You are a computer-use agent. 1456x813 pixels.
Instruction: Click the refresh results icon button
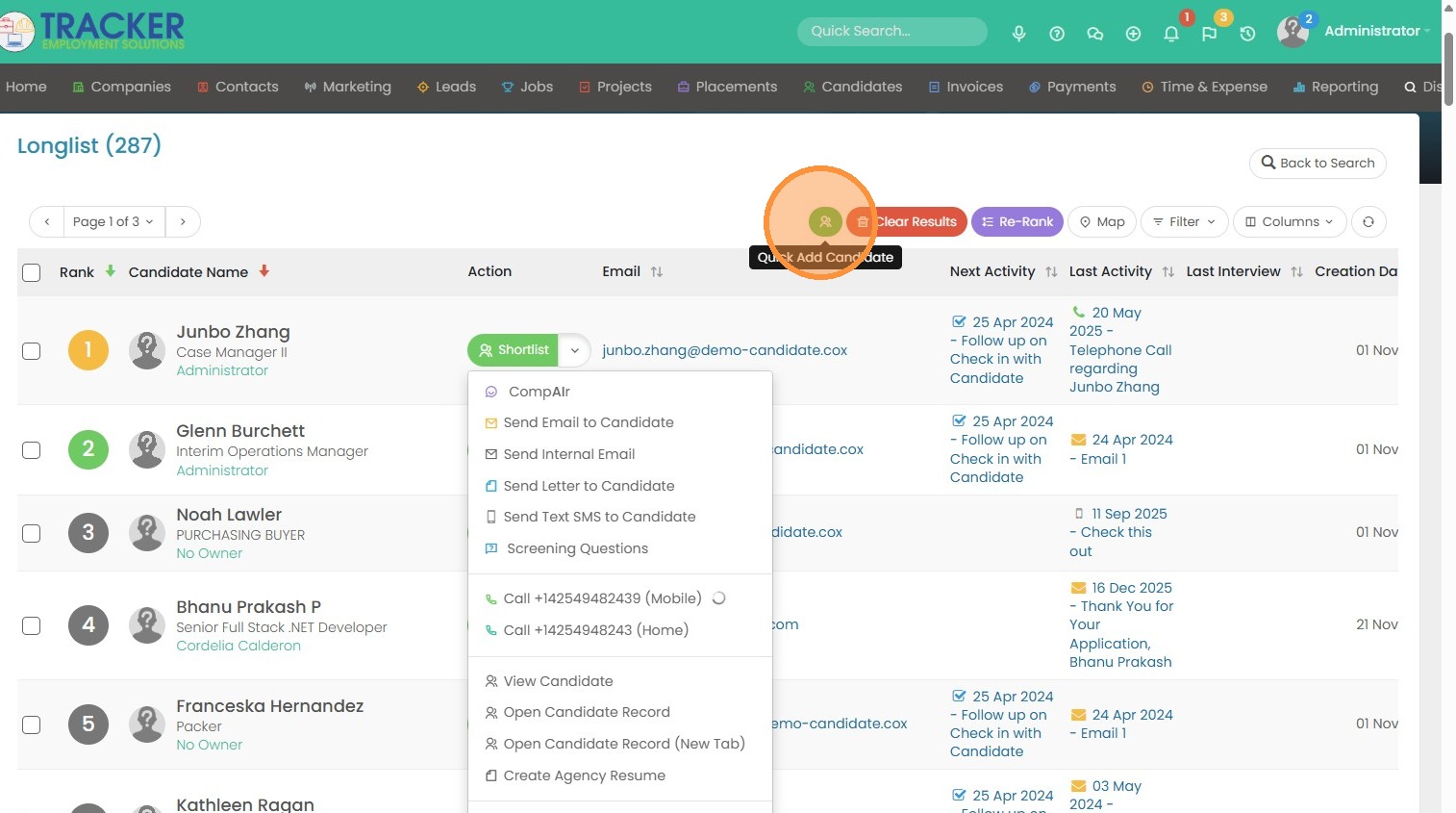[1368, 221]
